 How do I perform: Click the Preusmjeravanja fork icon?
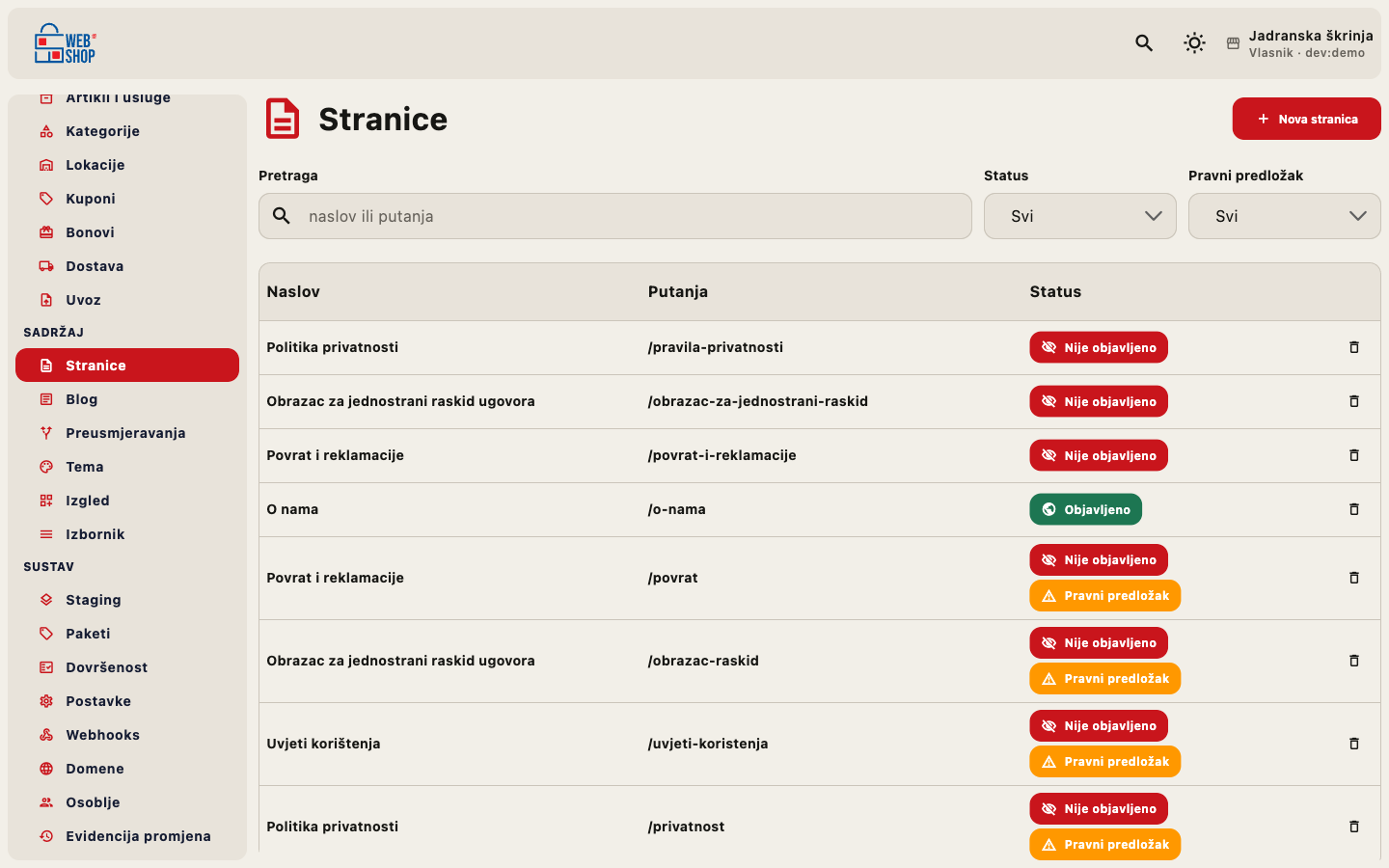click(46, 433)
